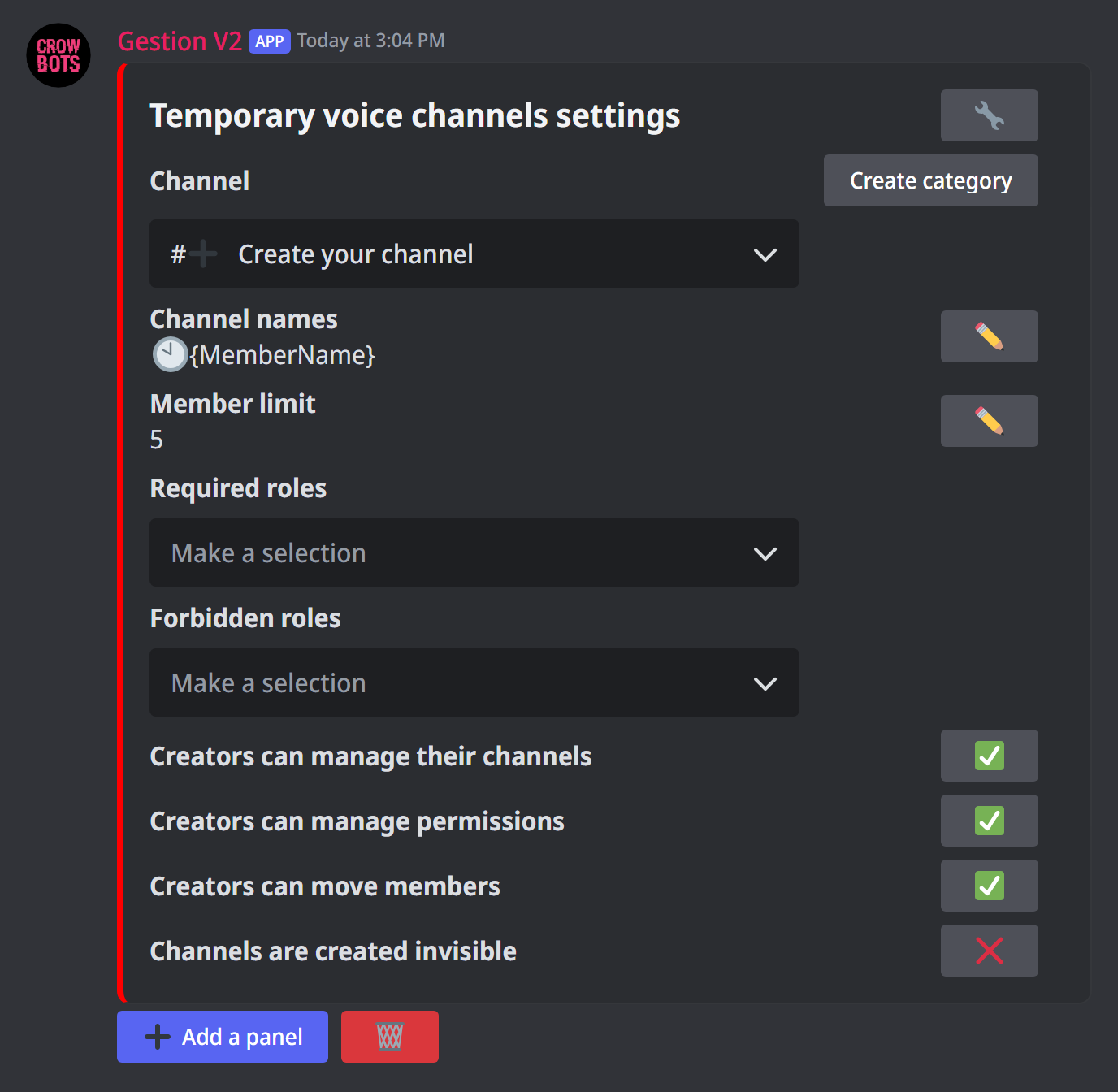Toggle Creators can move members
This screenshot has width=1118, height=1092.
click(x=989, y=886)
